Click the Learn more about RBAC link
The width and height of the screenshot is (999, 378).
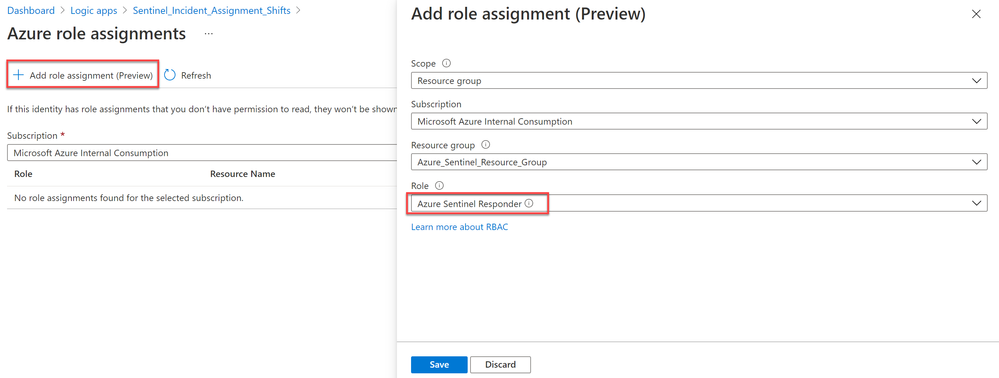tap(459, 227)
